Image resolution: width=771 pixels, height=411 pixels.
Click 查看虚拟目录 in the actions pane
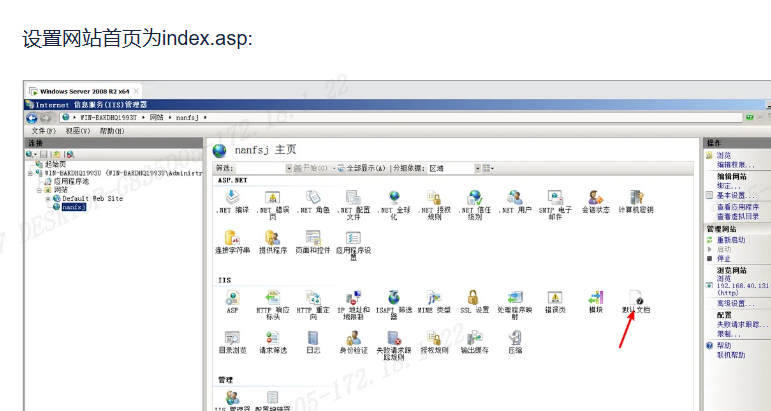tap(738, 216)
